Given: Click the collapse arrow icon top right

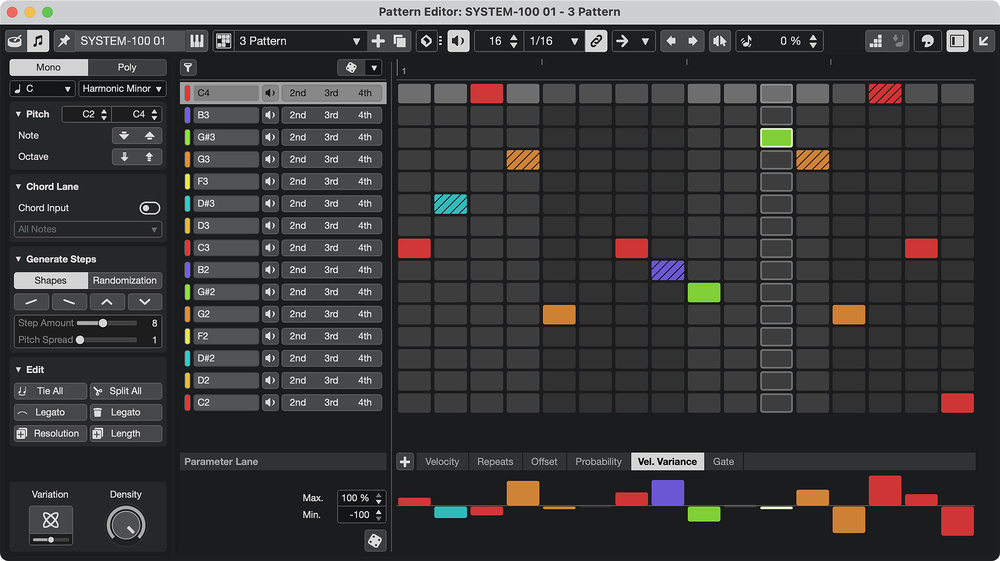Looking at the screenshot, I should point(983,41).
